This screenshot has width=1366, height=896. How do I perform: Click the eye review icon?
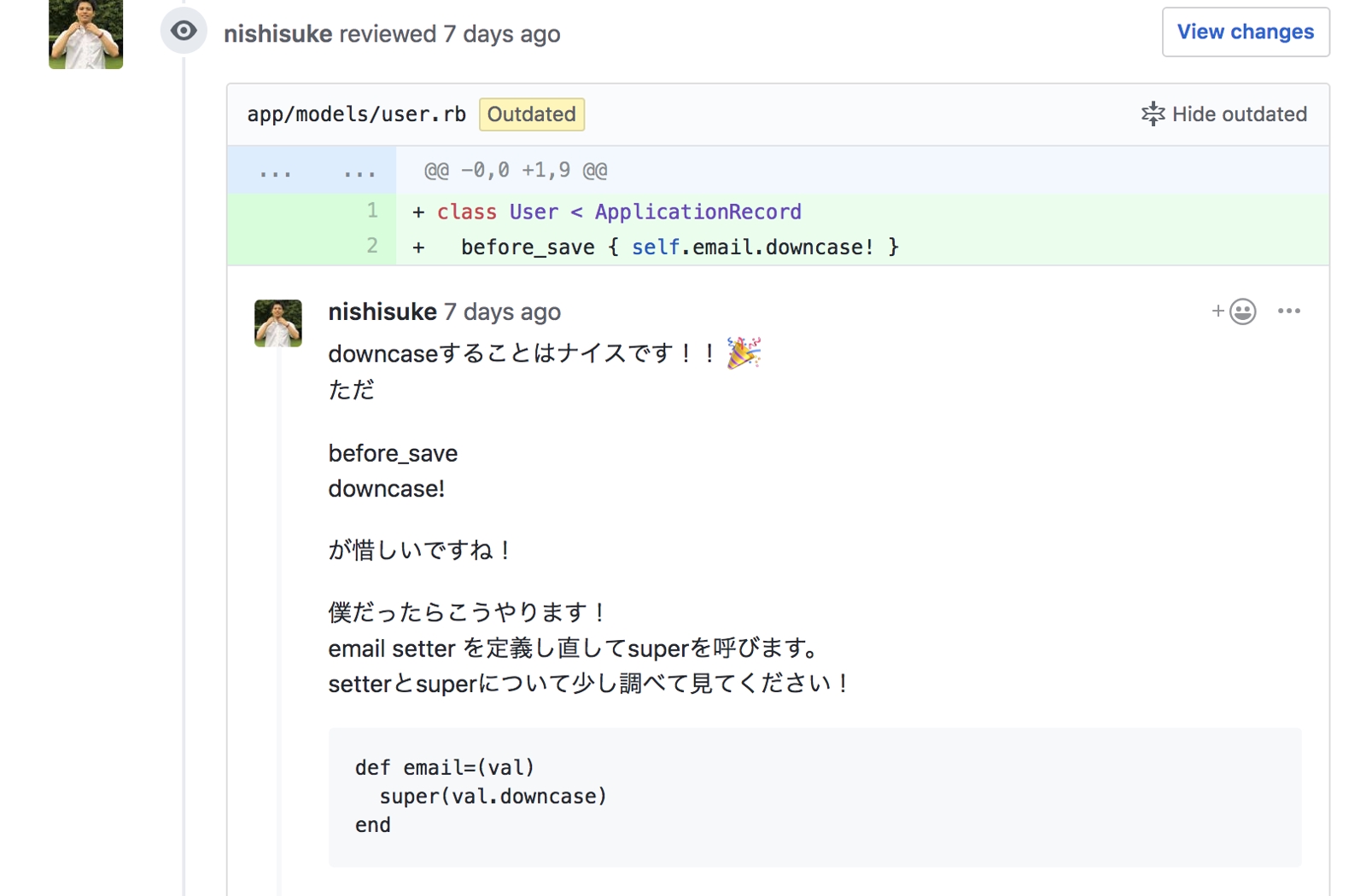184,32
